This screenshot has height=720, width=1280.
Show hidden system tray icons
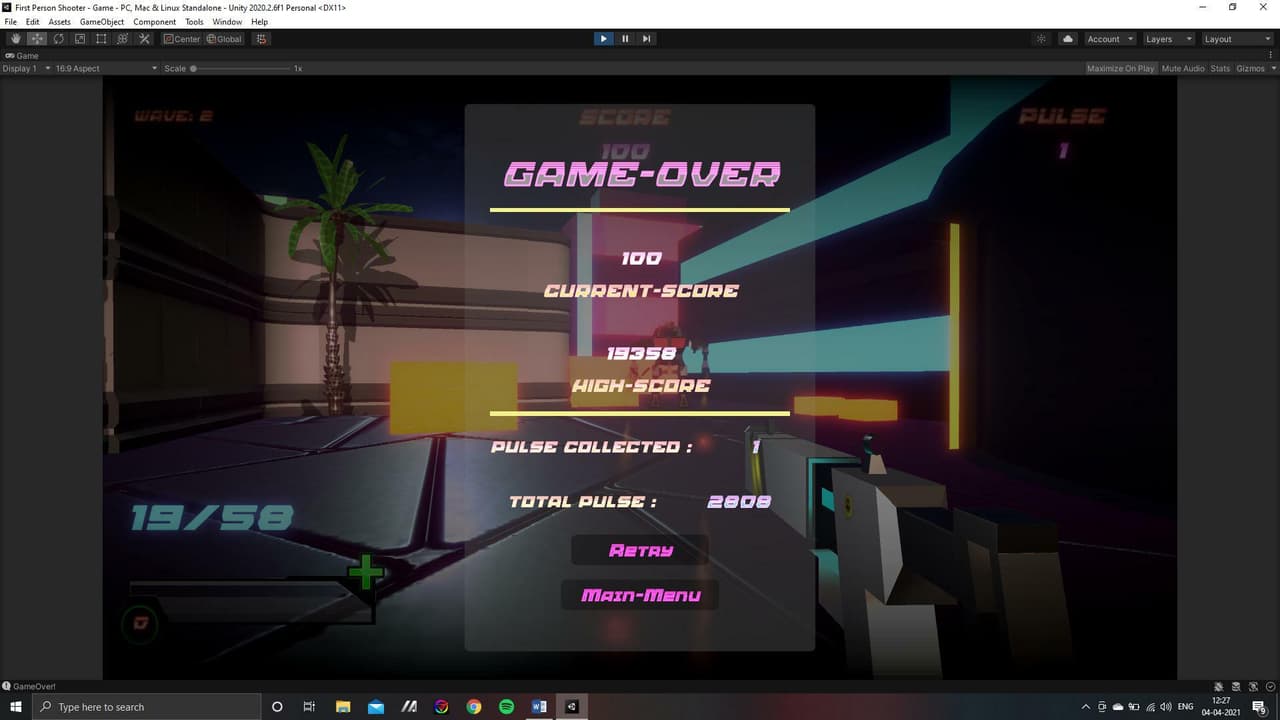(1086, 707)
